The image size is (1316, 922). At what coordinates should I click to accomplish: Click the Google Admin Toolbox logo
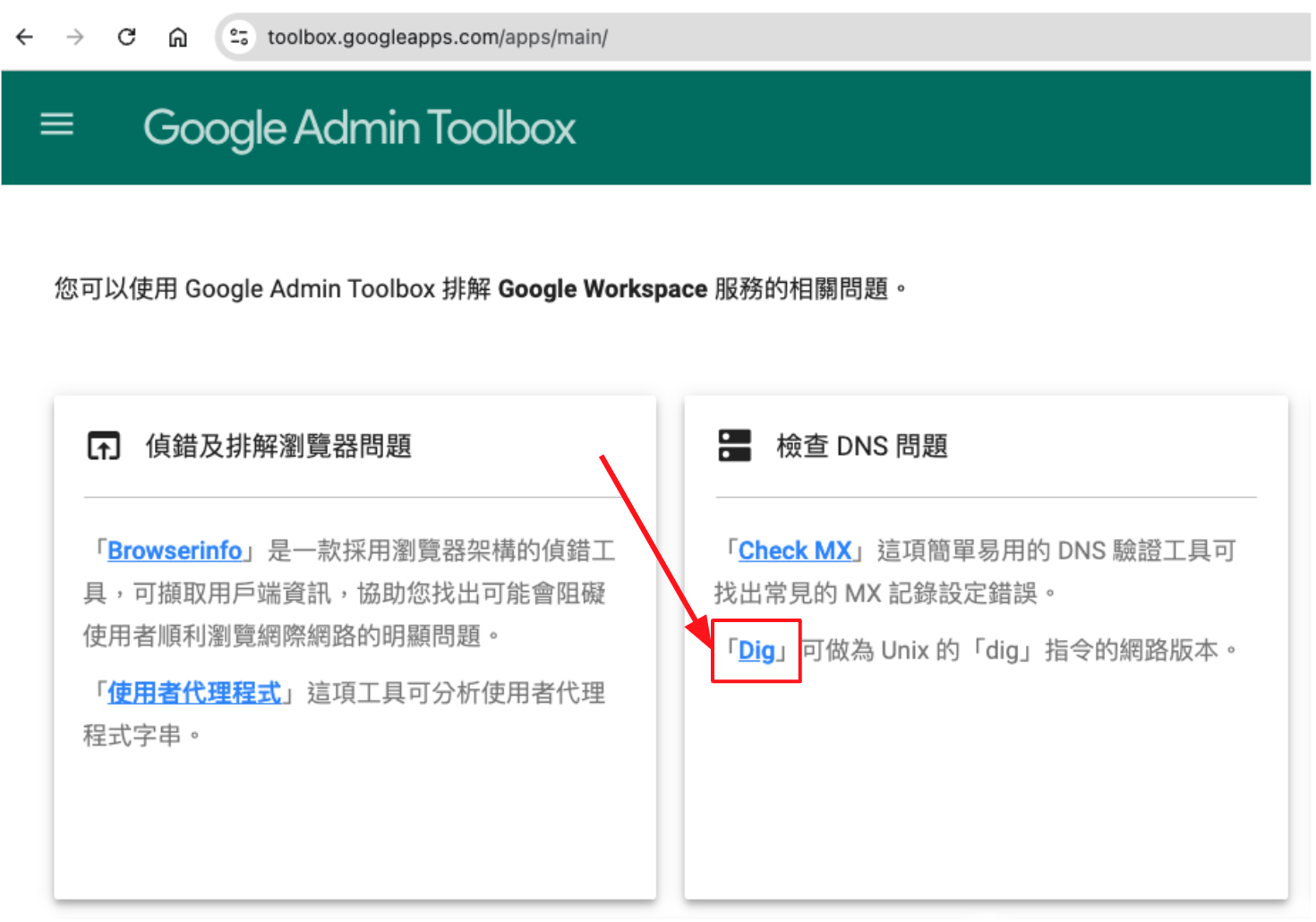pos(359,128)
